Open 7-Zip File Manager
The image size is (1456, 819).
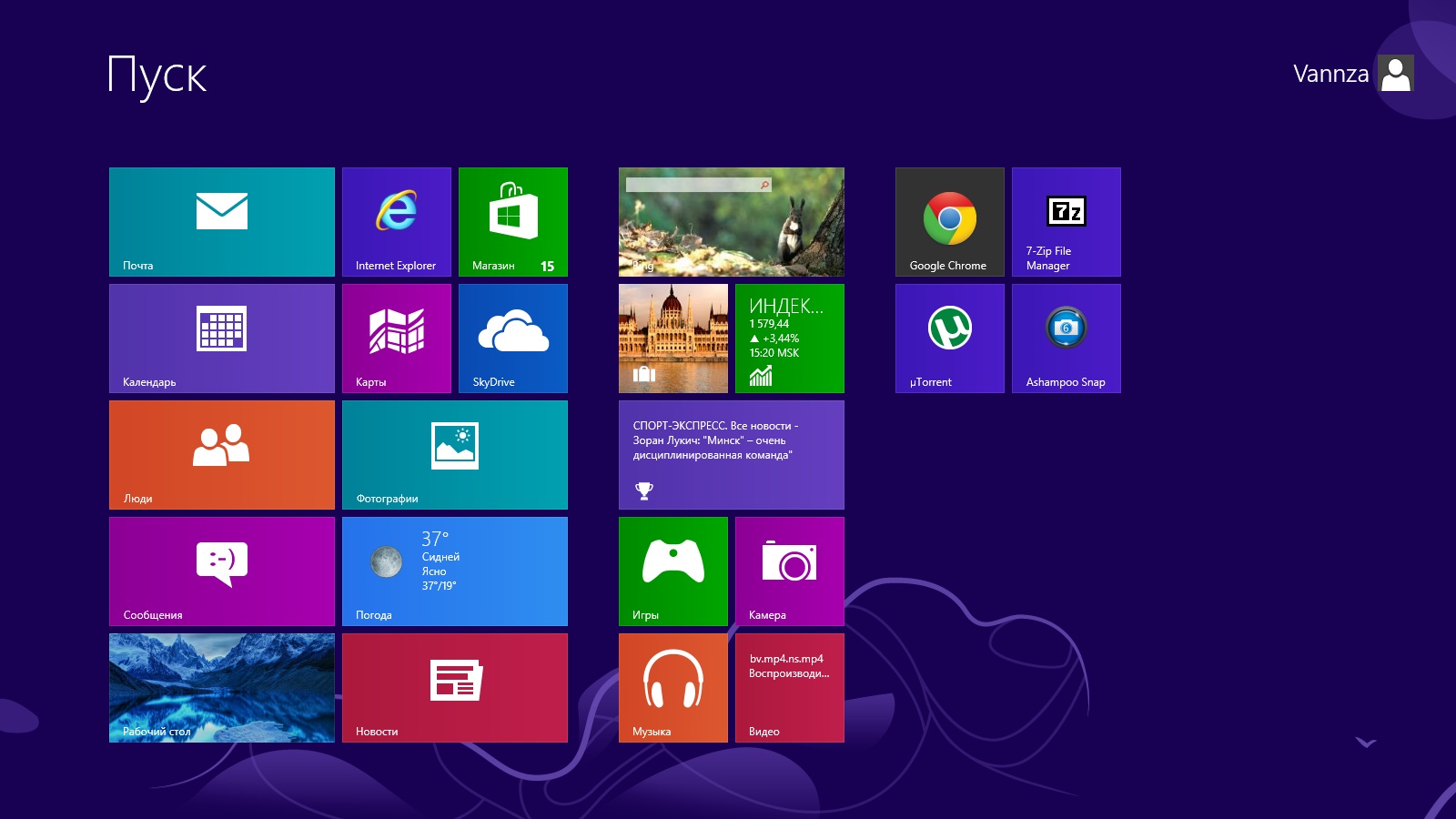[1066, 221]
